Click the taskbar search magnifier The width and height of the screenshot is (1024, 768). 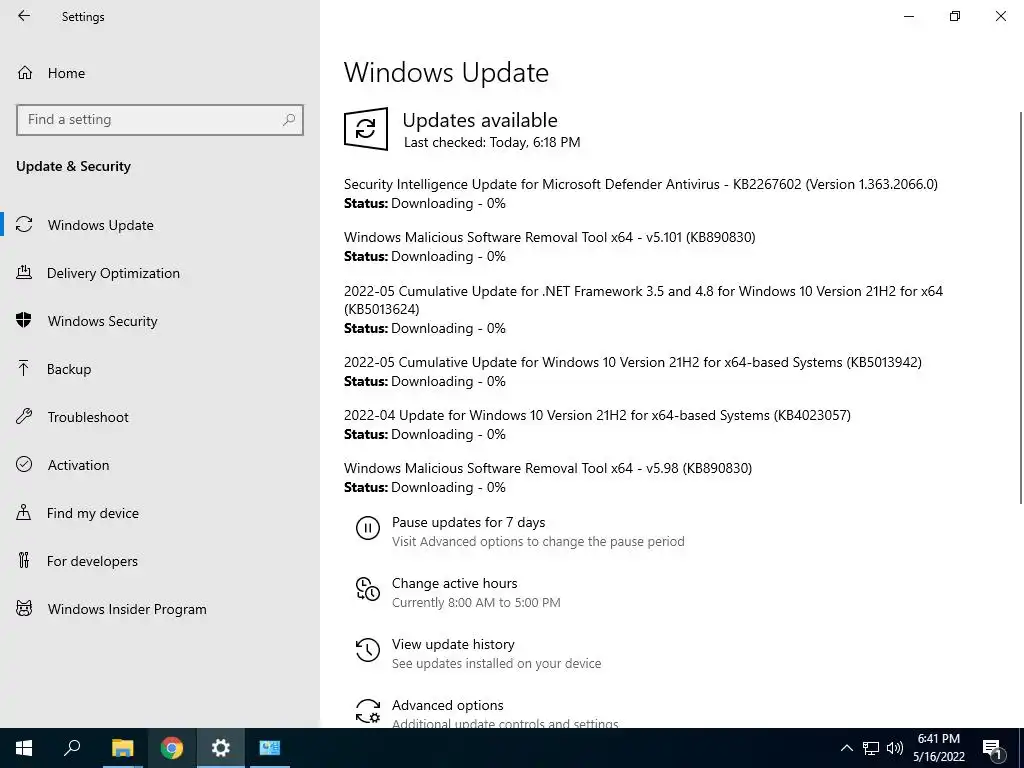(72, 748)
